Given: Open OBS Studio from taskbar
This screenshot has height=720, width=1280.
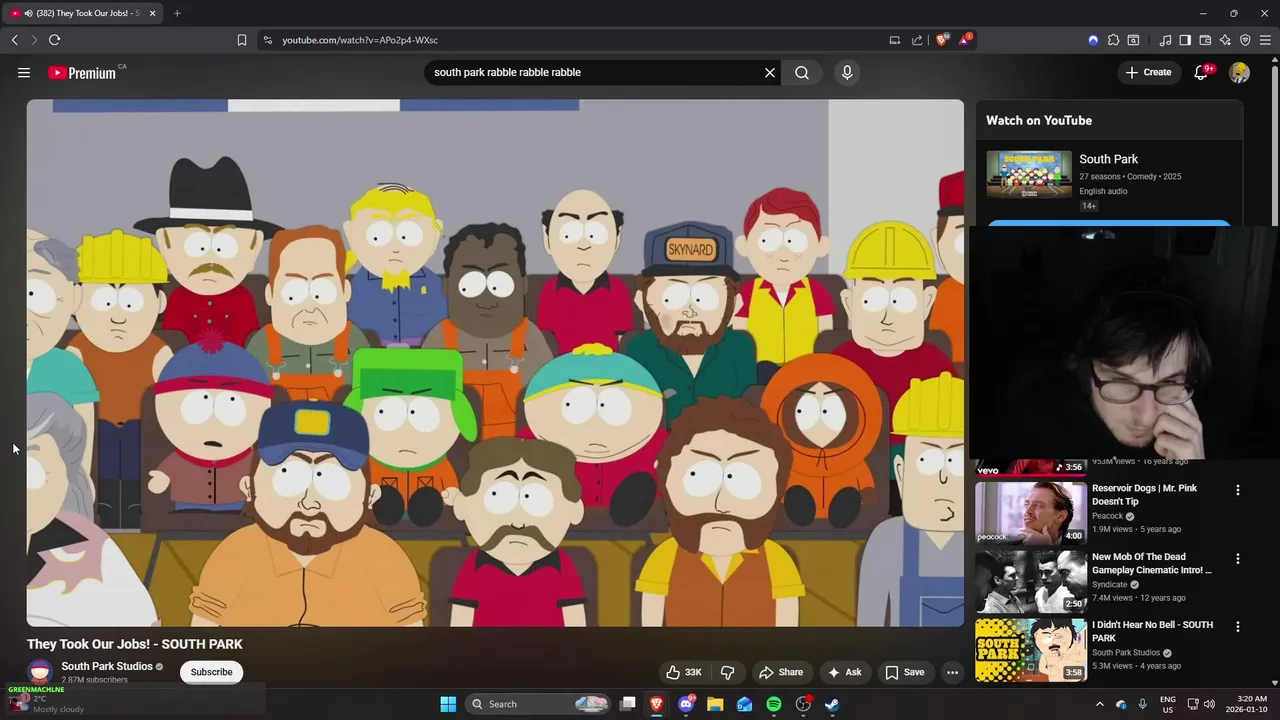Looking at the screenshot, I should pos(803,704).
